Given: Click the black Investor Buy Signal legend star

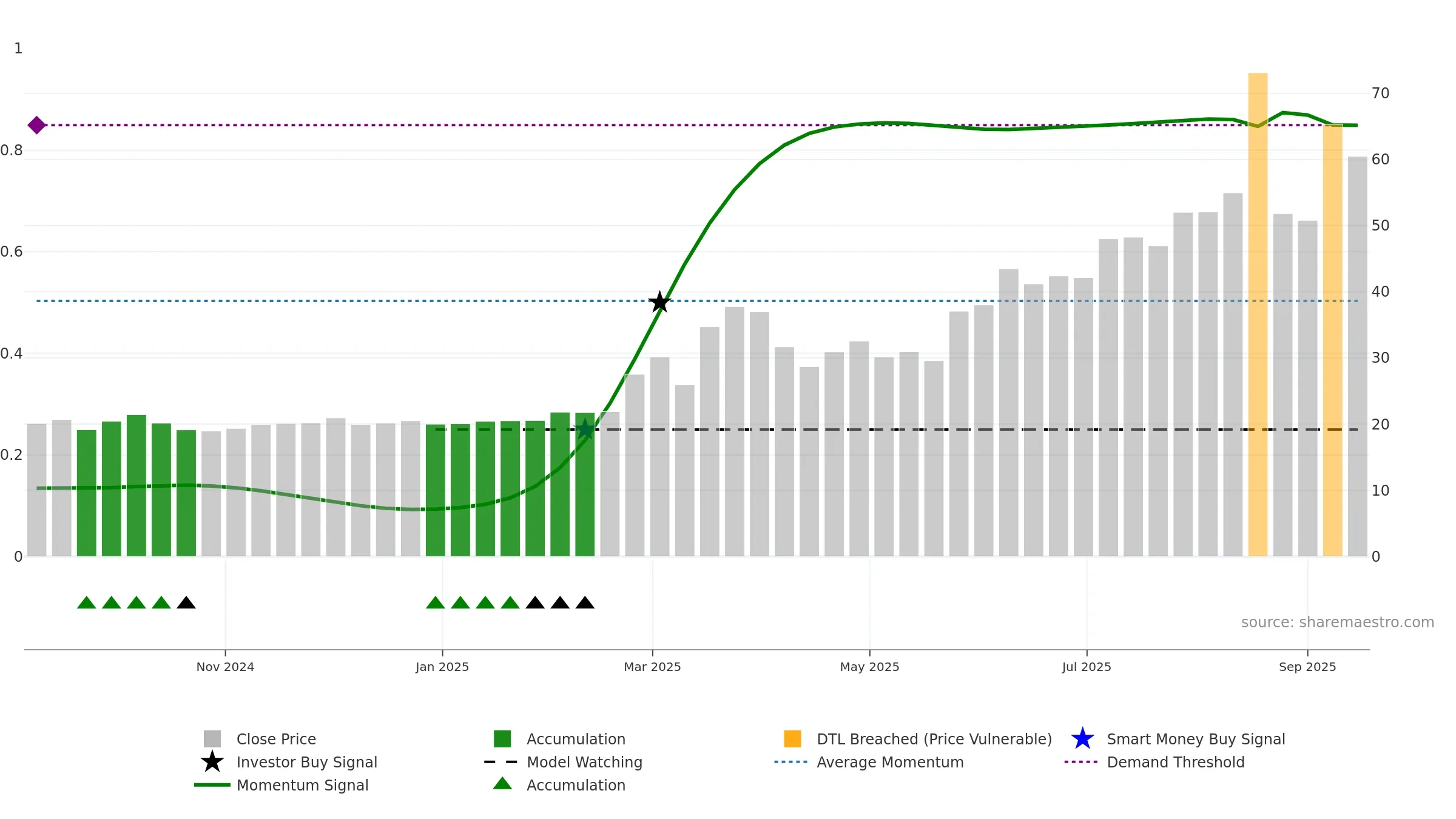Looking at the screenshot, I should coord(212,762).
